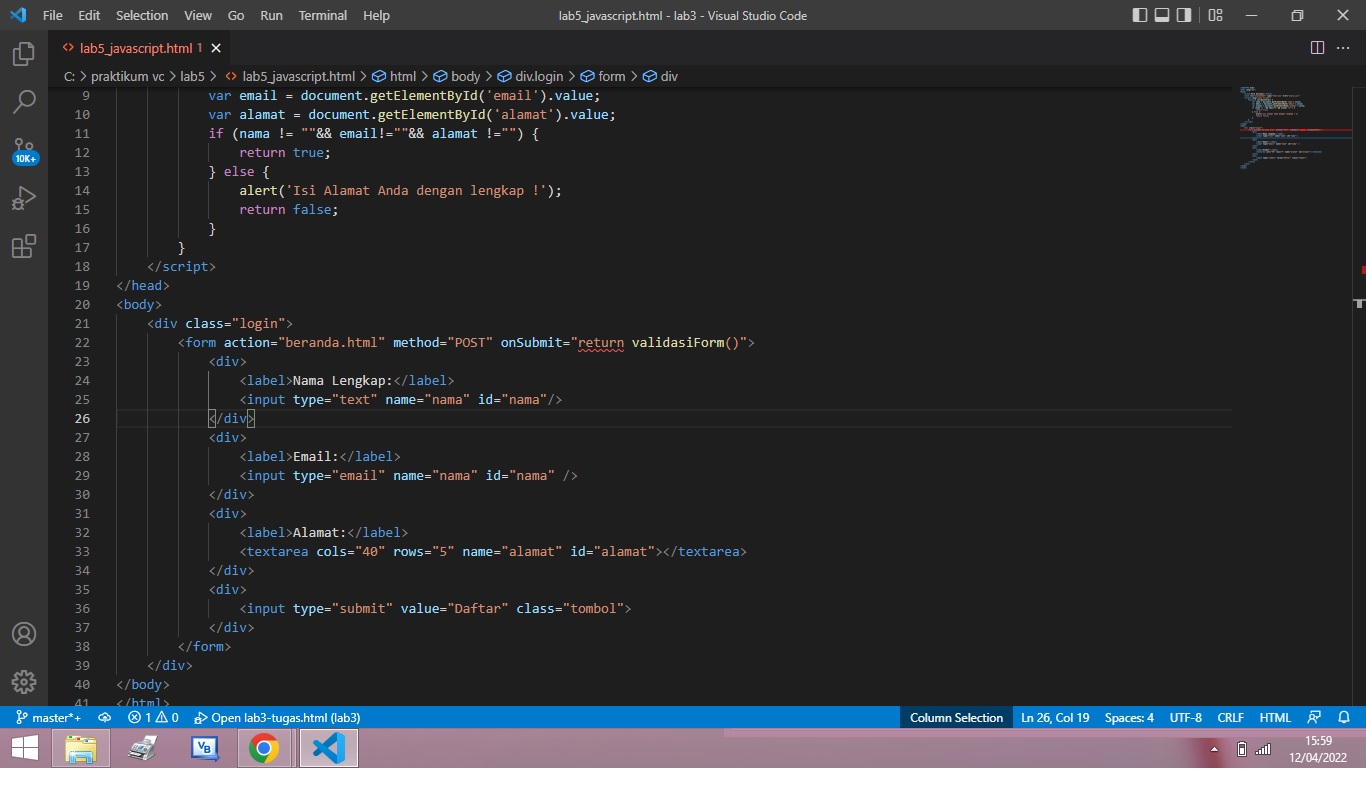Open the Accounts menu icon
1366x804 pixels.
pyautogui.click(x=24, y=635)
